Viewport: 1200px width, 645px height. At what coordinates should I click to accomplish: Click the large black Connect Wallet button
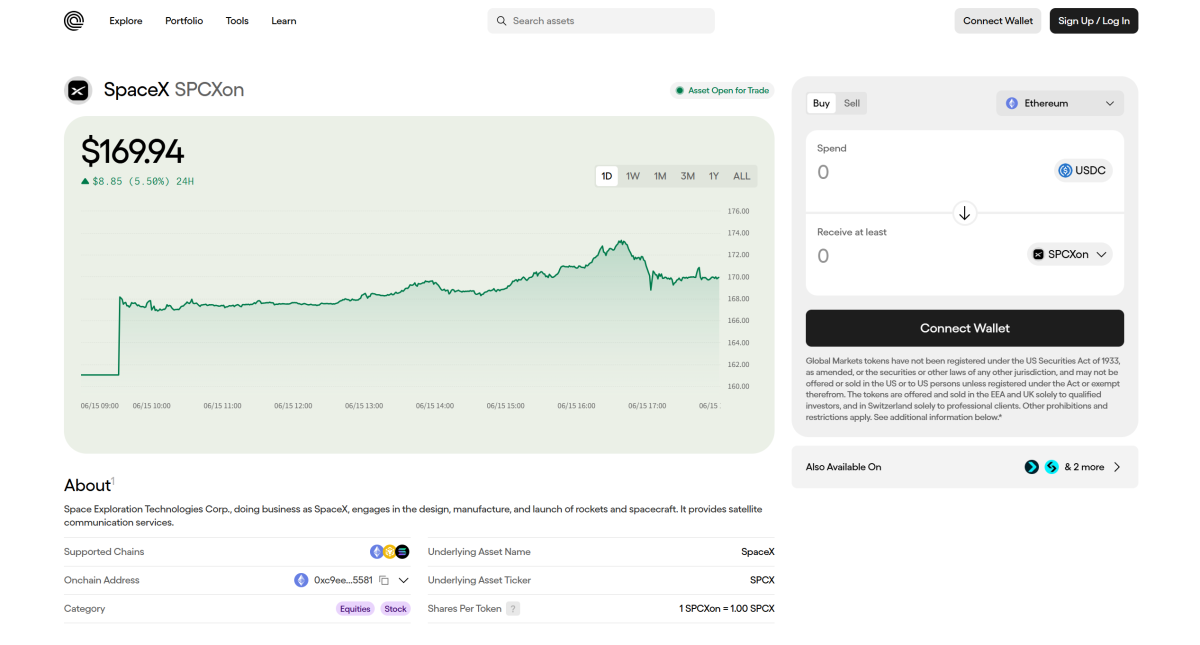pos(965,328)
